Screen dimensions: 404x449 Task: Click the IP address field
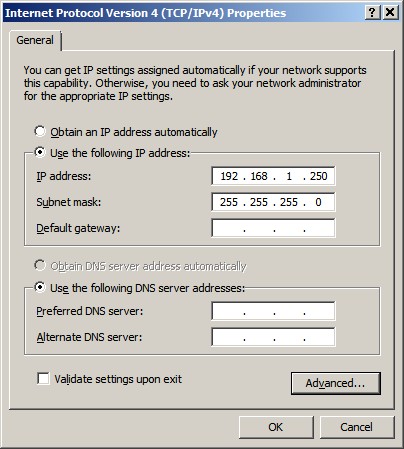(273, 176)
